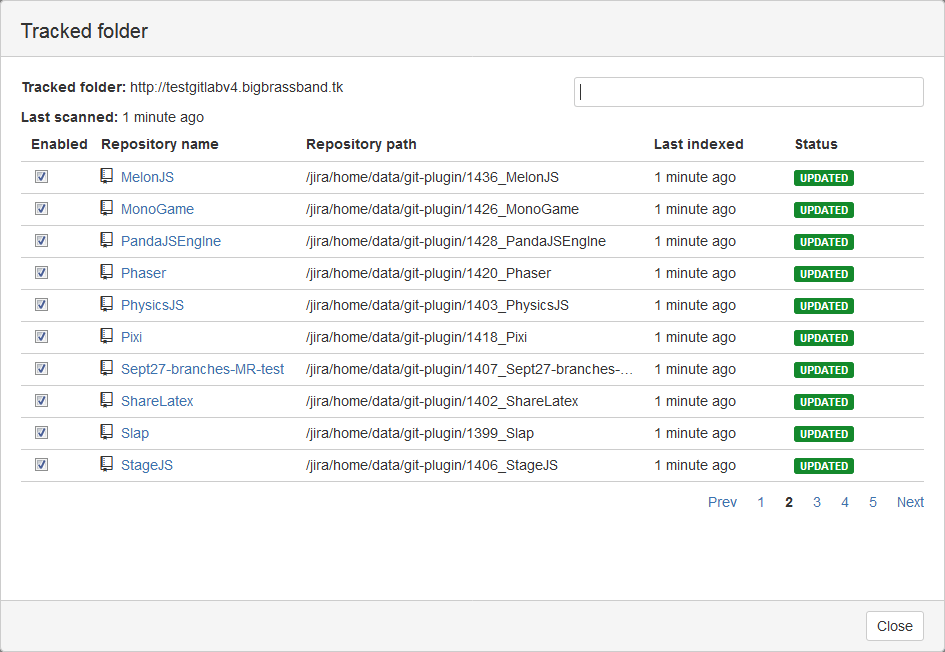Select current page 2 in pagination

[x=789, y=502]
